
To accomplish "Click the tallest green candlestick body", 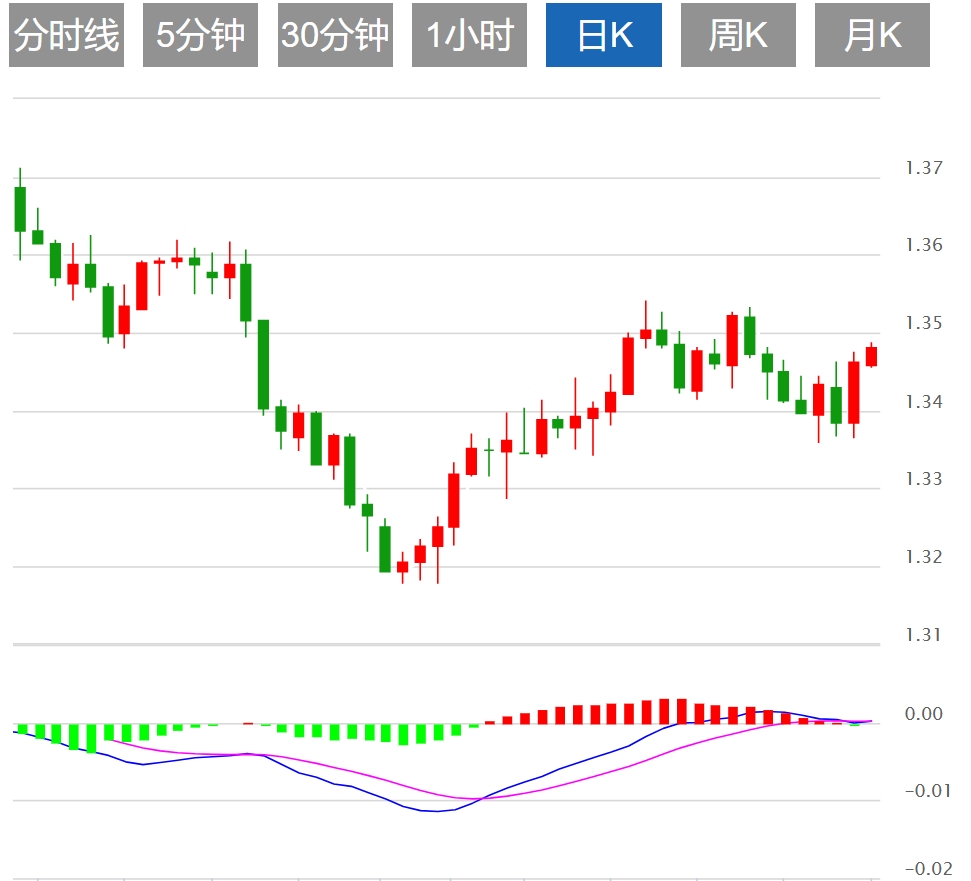I will [264, 364].
